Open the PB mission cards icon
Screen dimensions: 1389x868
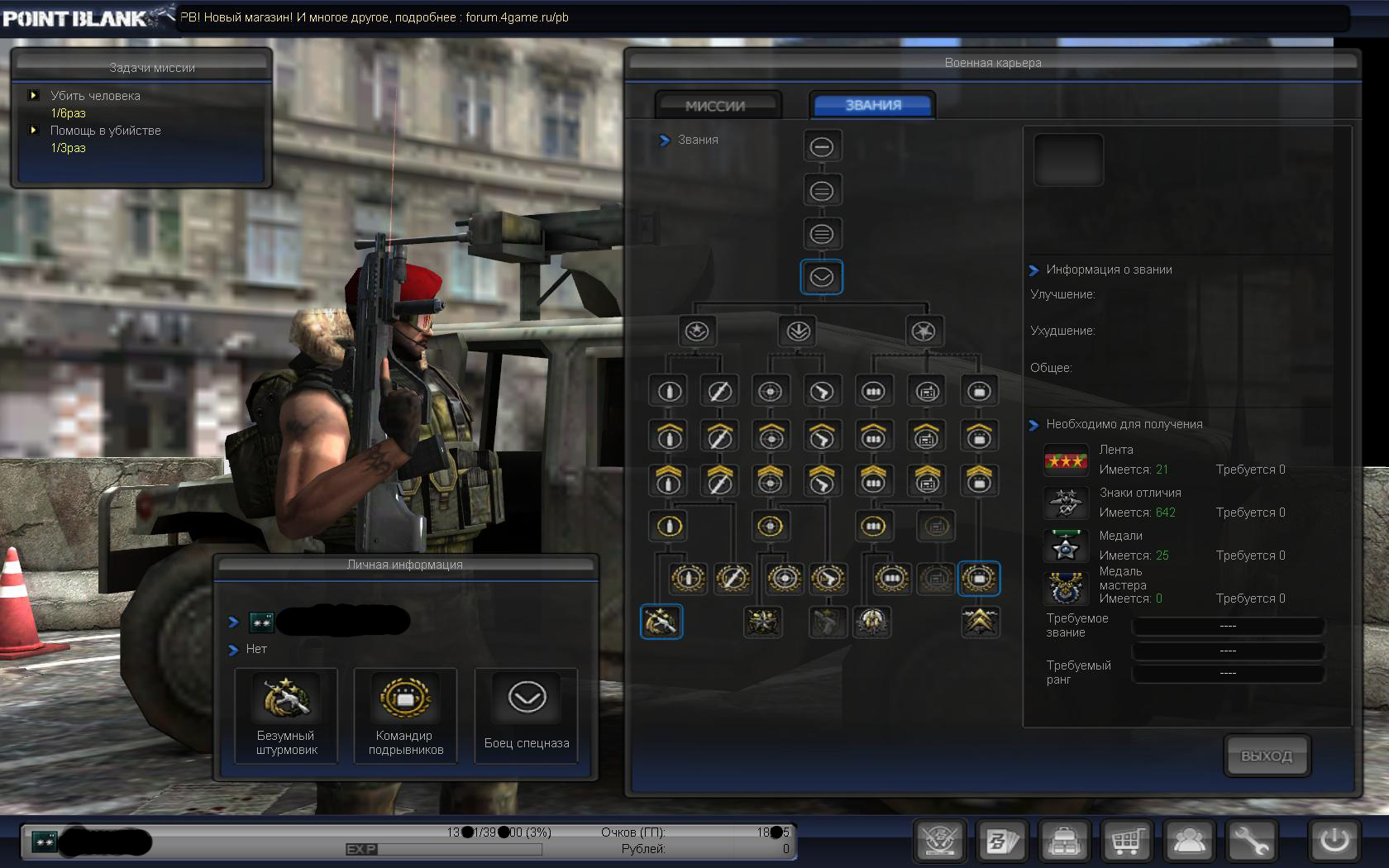click(1002, 842)
